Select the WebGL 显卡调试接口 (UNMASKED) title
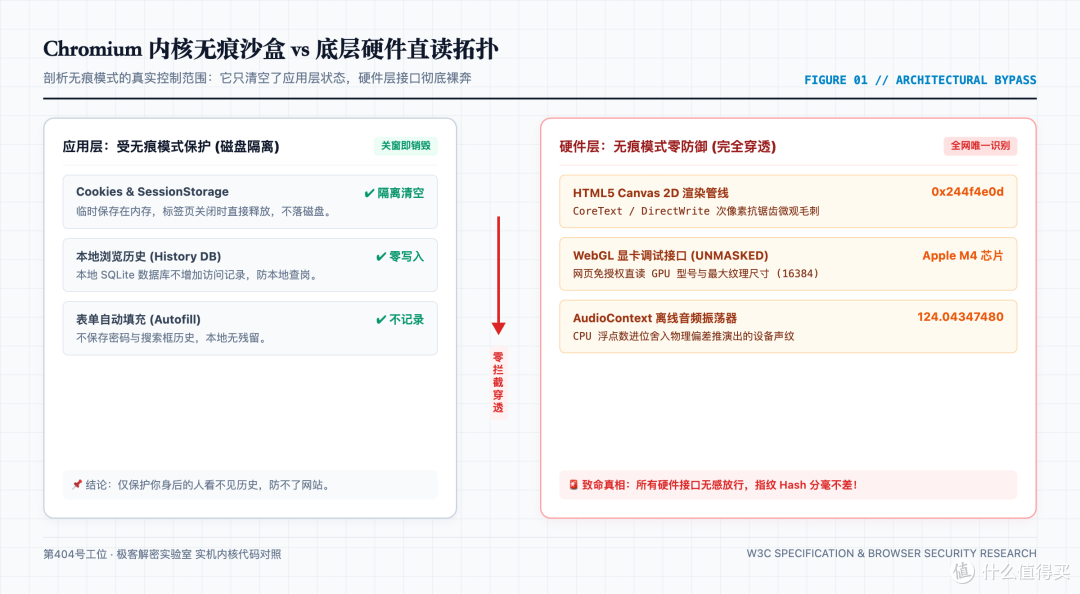The image size is (1080, 594). click(x=671, y=256)
